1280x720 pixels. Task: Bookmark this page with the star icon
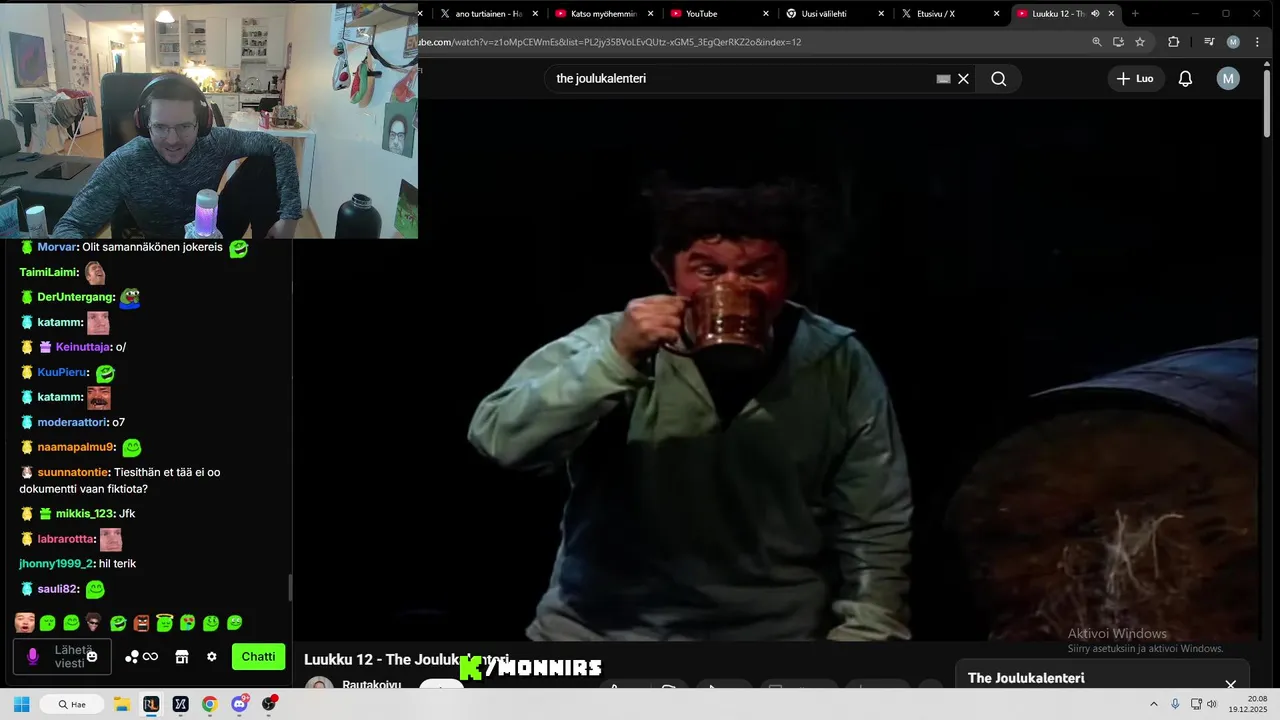point(1140,42)
